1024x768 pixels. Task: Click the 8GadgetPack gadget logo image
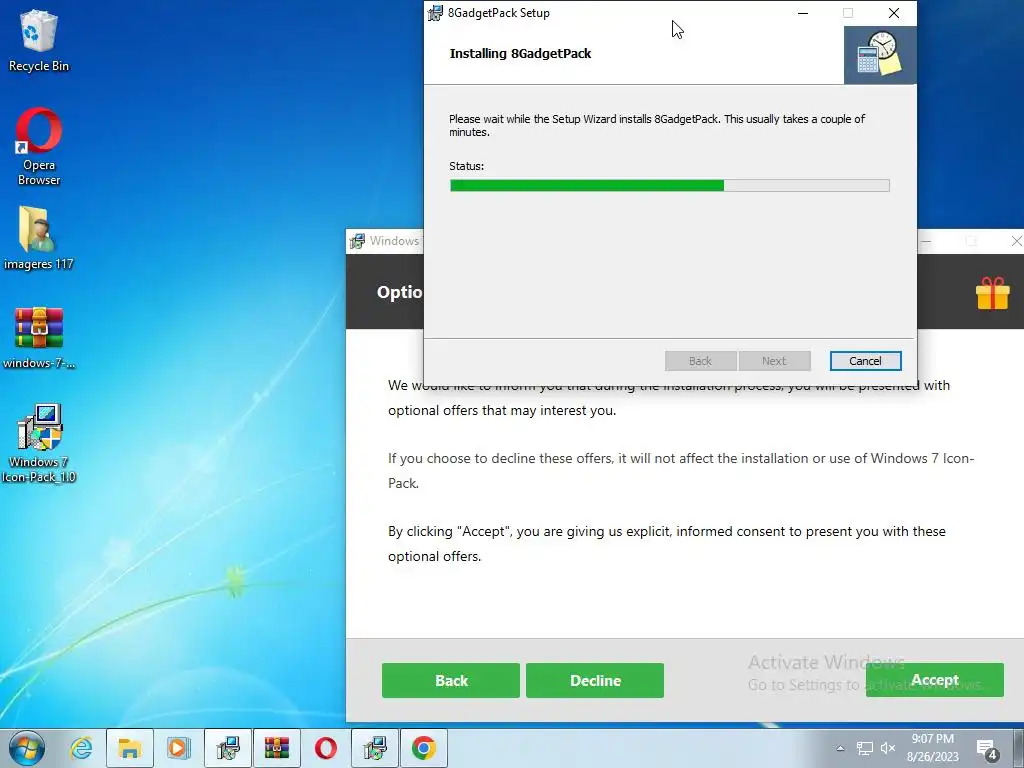tap(880, 55)
